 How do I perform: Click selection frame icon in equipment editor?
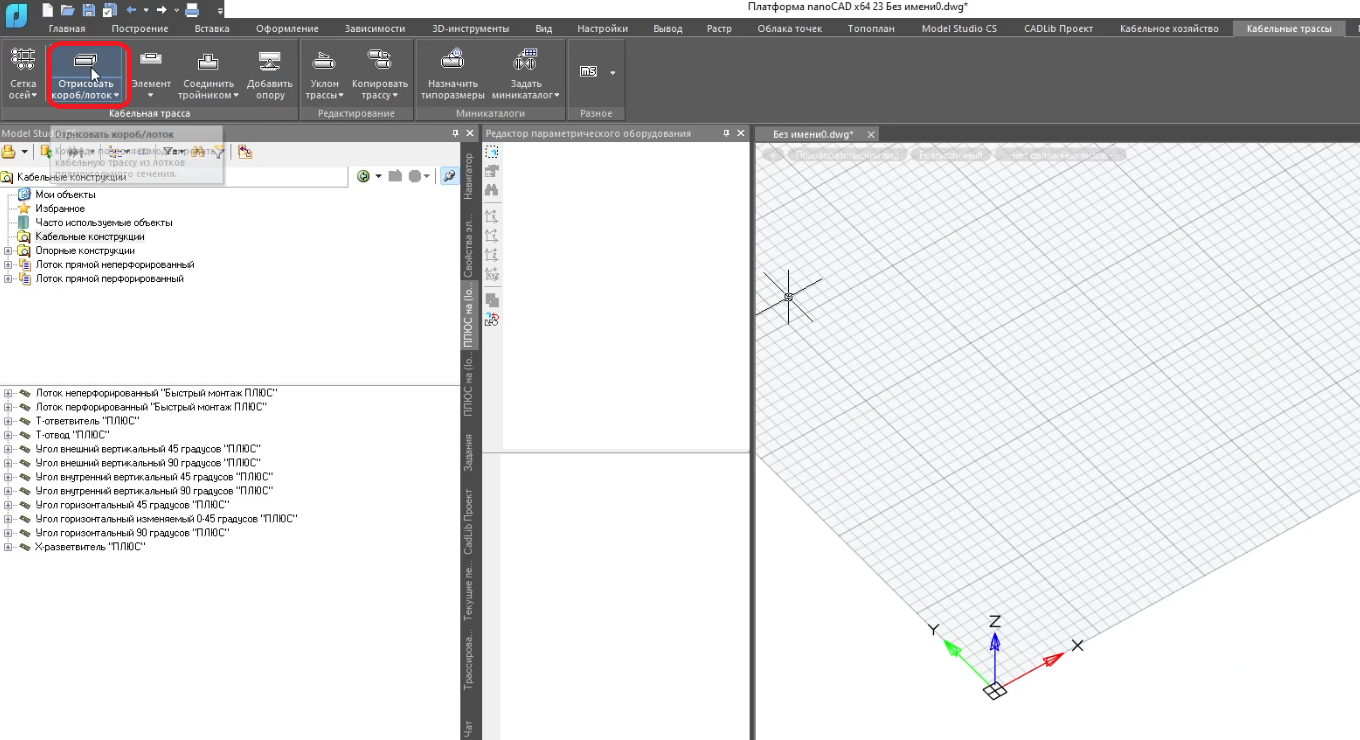[x=492, y=152]
